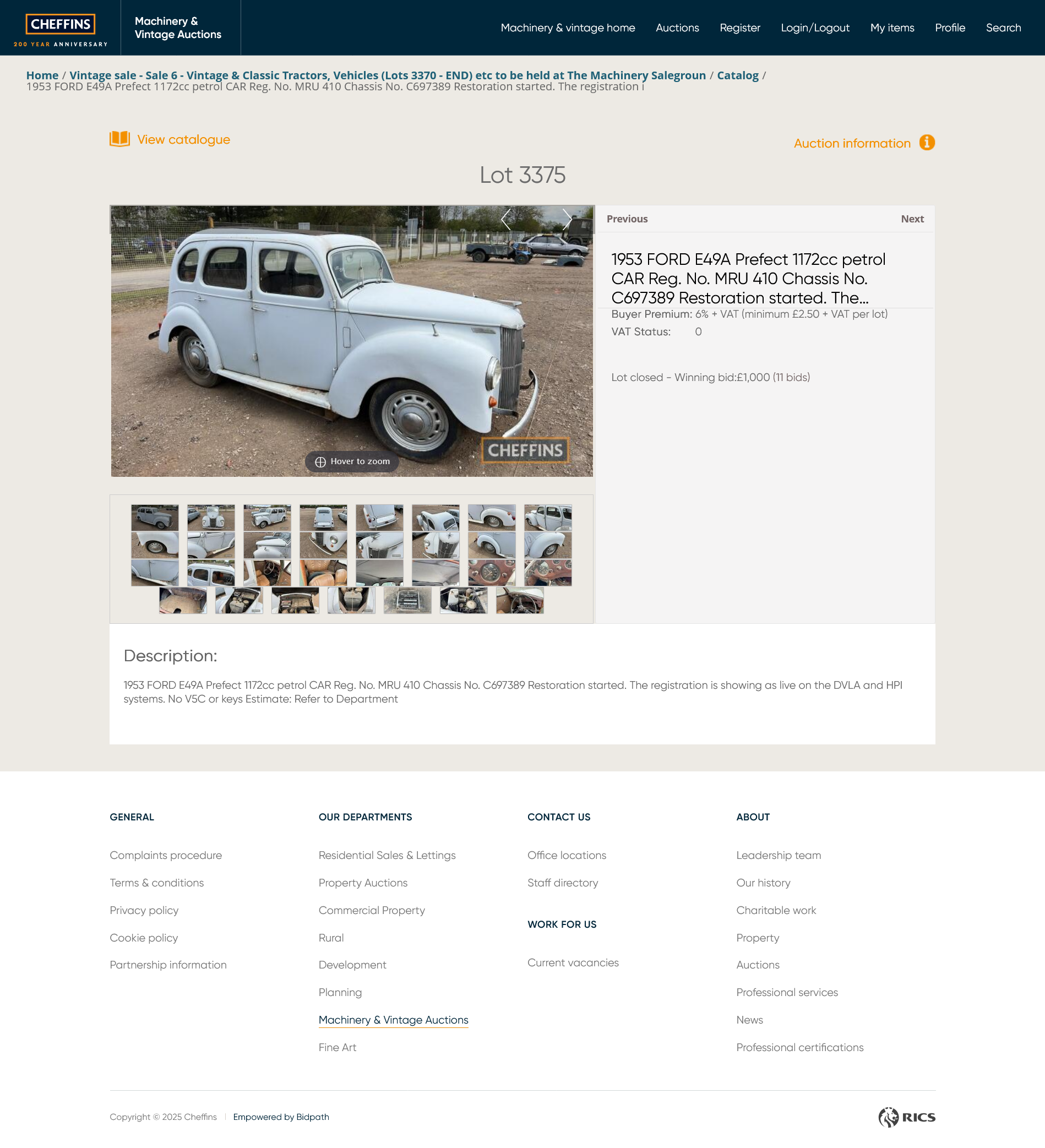The height and width of the screenshot is (1148, 1045).
Task: Open Professional services link
Action: click(x=786, y=992)
